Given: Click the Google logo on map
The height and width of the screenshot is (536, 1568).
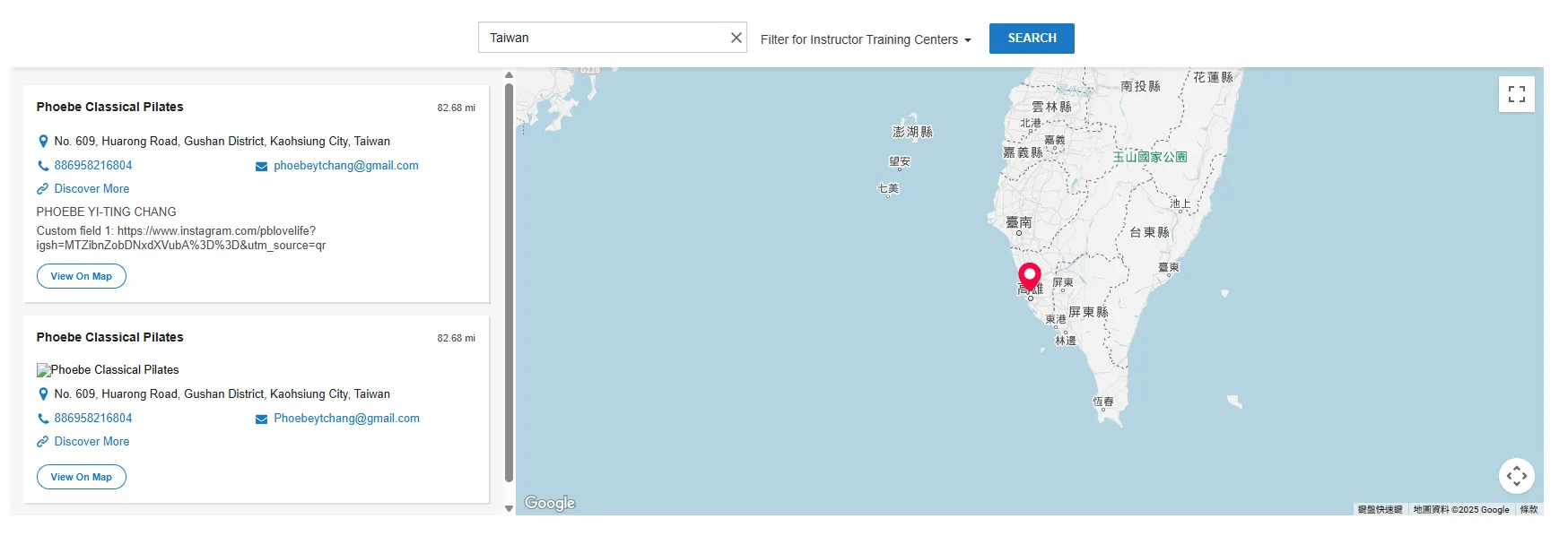Looking at the screenshot, I should (550, 503).
